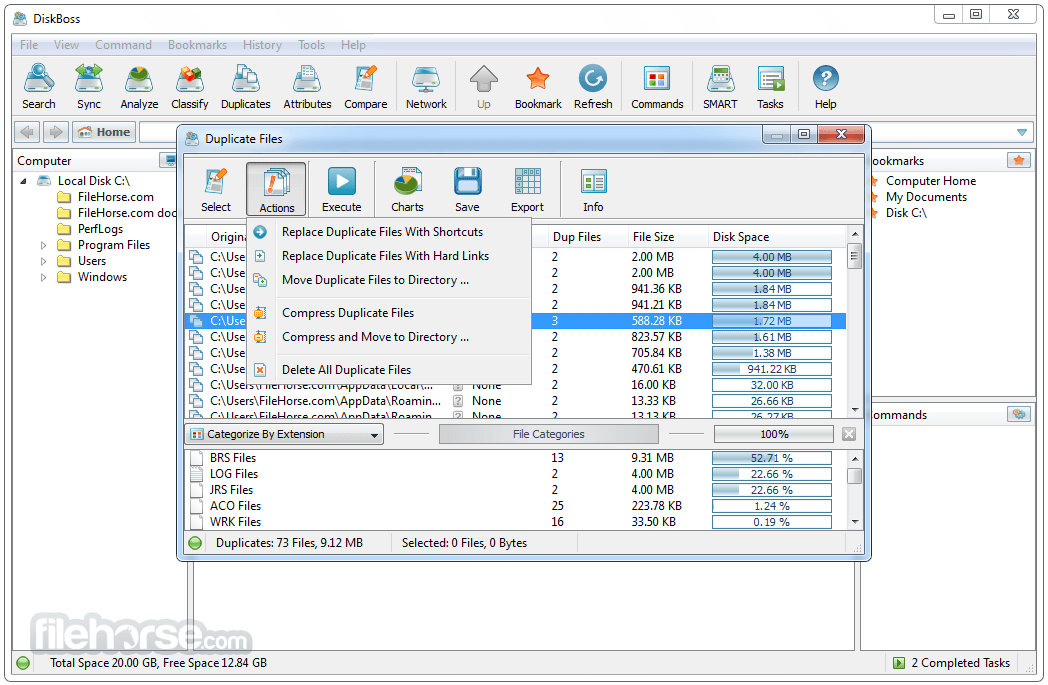Select the FileHorse.com folder in tree
This screenshot has width=1048, height=685.
coord(116,197)
